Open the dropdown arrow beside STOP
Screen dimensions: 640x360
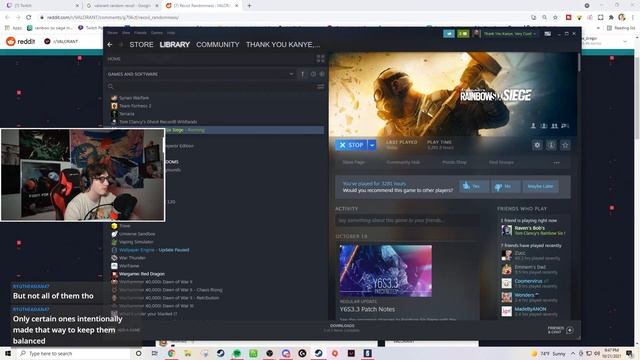(372, 145)
